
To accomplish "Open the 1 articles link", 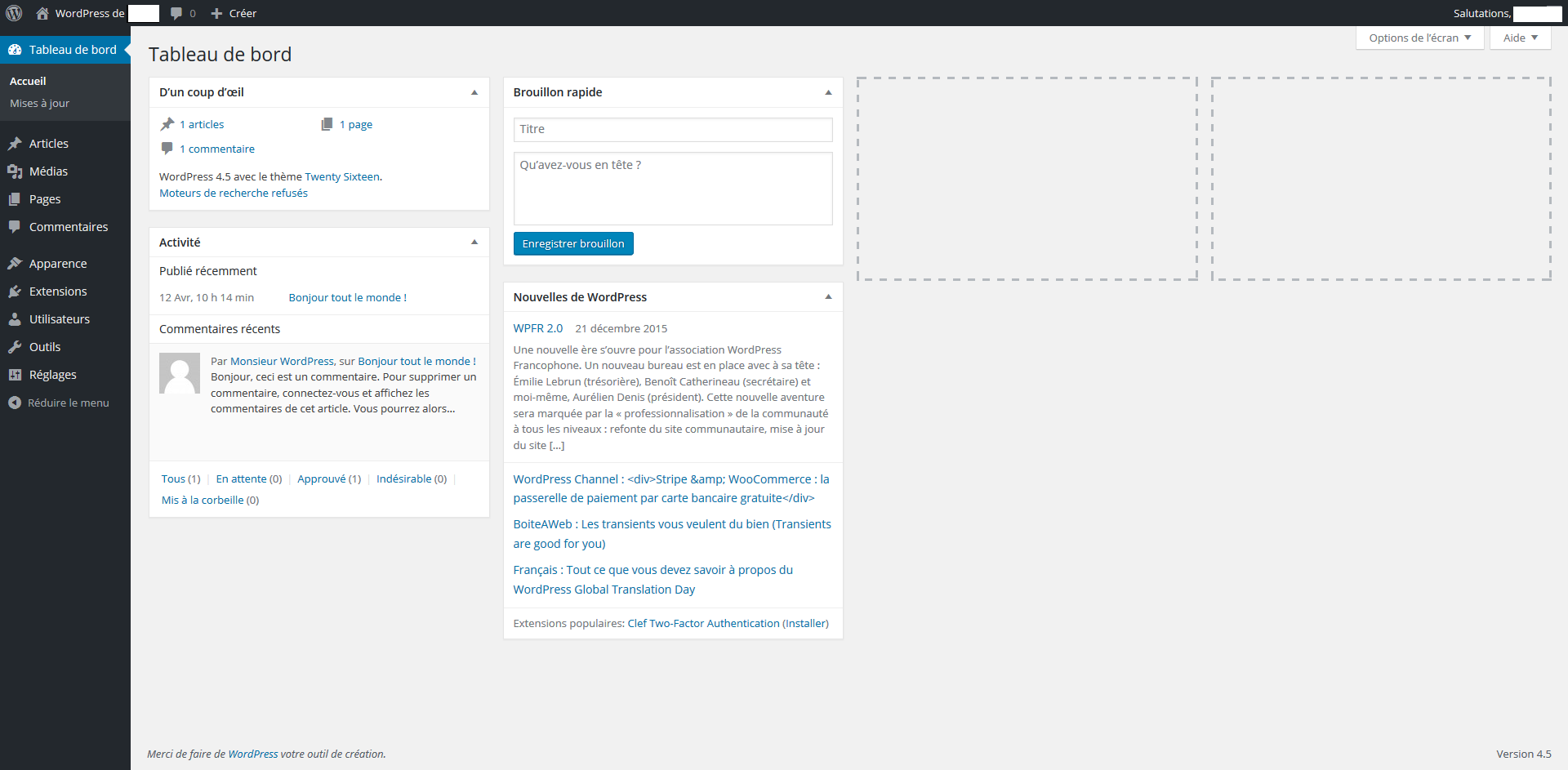I will [x=202, y=124].
